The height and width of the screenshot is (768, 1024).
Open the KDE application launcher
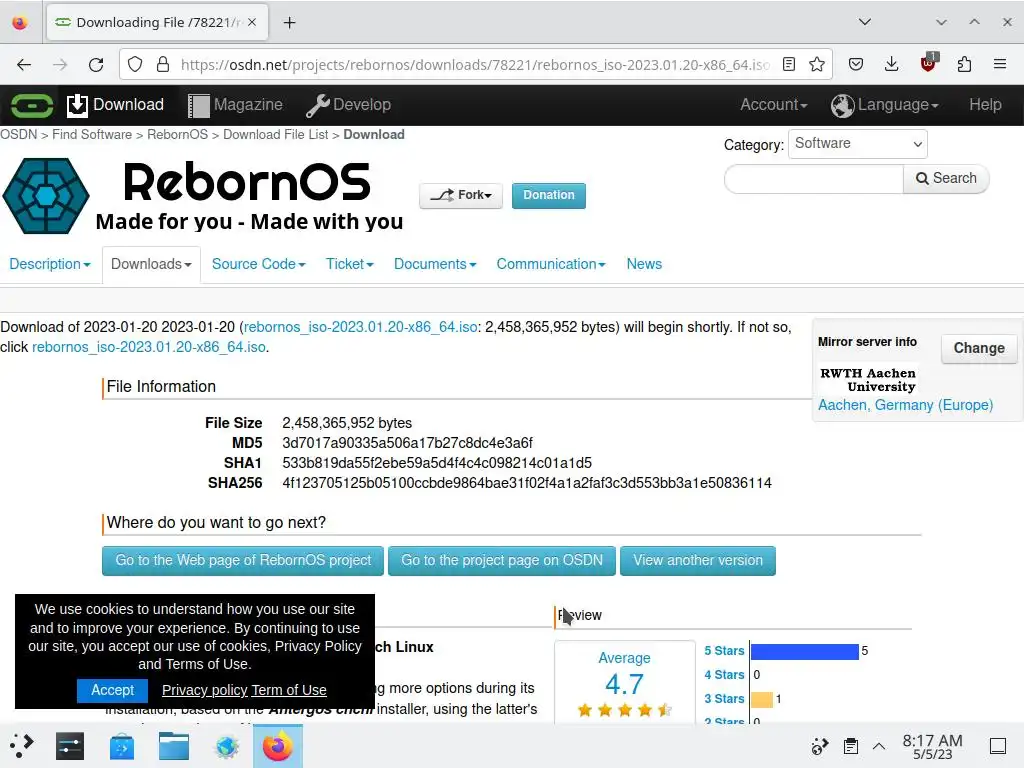(x=22, y=746)
